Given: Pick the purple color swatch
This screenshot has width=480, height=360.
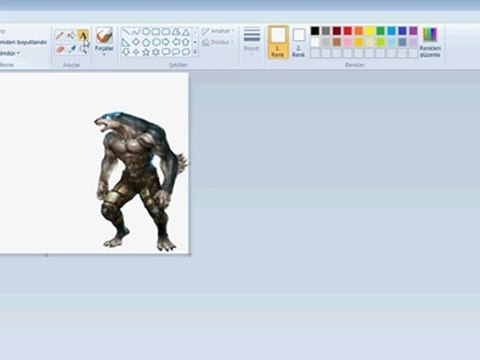Looking at the screenshot, I should coord(413,31).
